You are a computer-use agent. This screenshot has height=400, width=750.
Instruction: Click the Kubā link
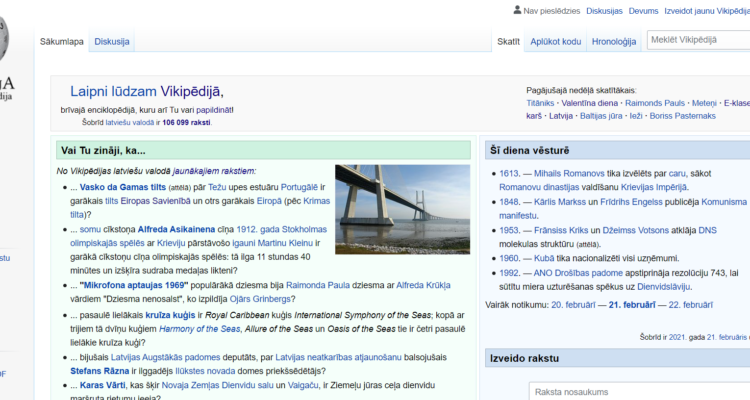pos(544,258)
